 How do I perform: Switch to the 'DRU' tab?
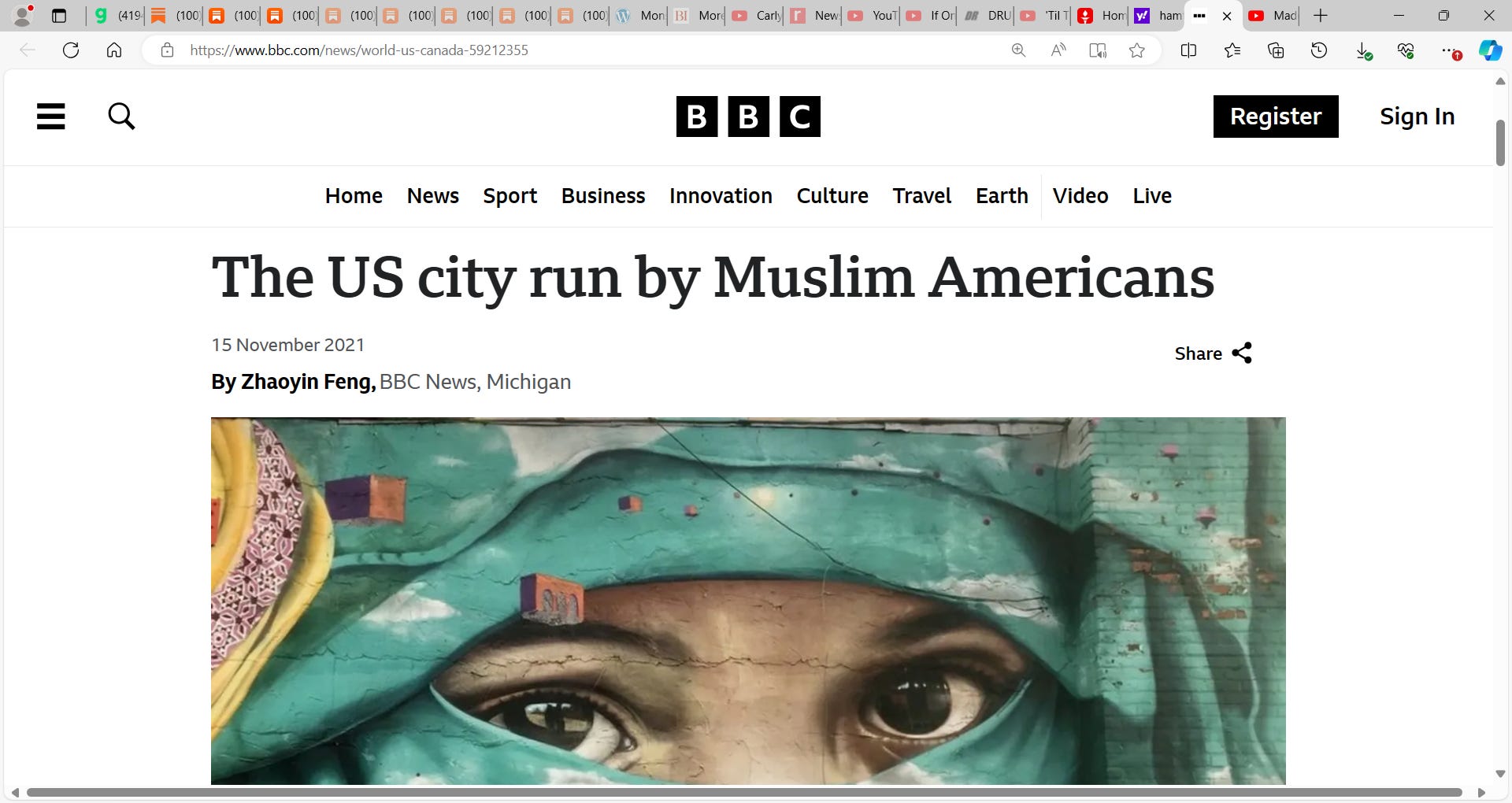(988, 16)
